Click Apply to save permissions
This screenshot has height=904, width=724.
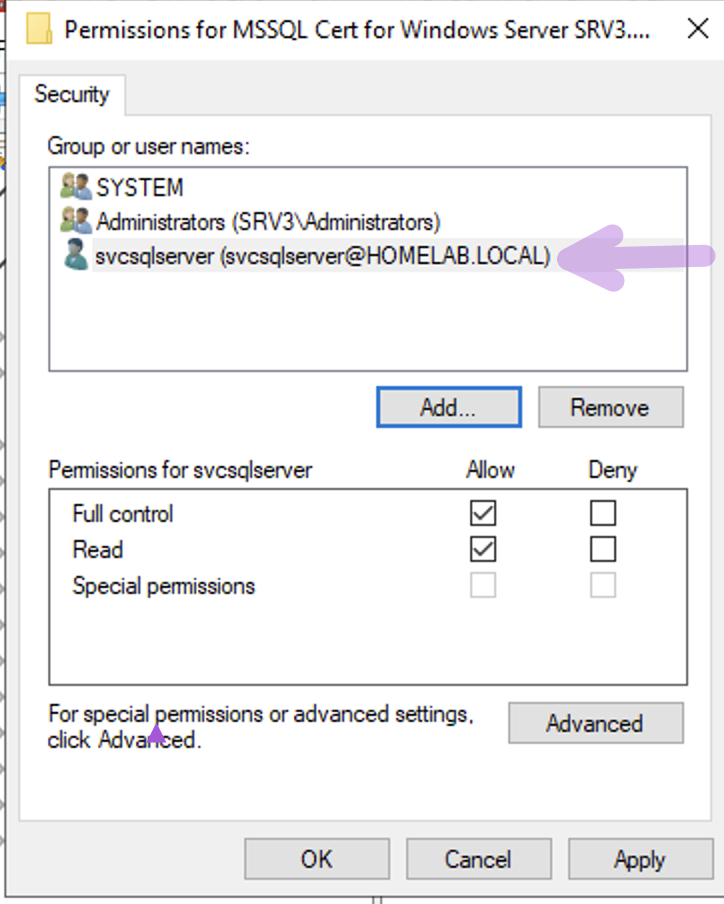coord(640,859)
